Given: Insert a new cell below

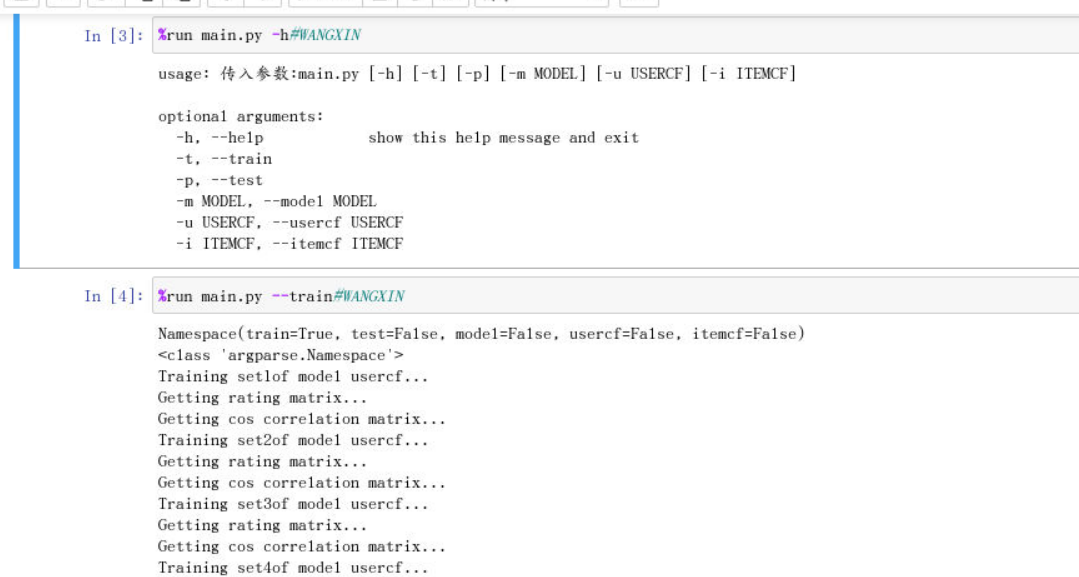Looking at the screenshot, I should point(60,5).
